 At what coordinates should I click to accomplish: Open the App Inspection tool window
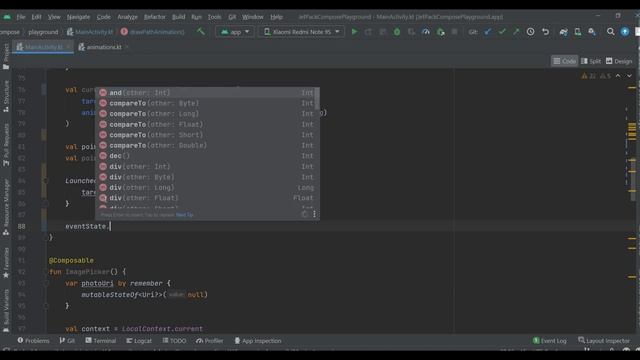258,340
